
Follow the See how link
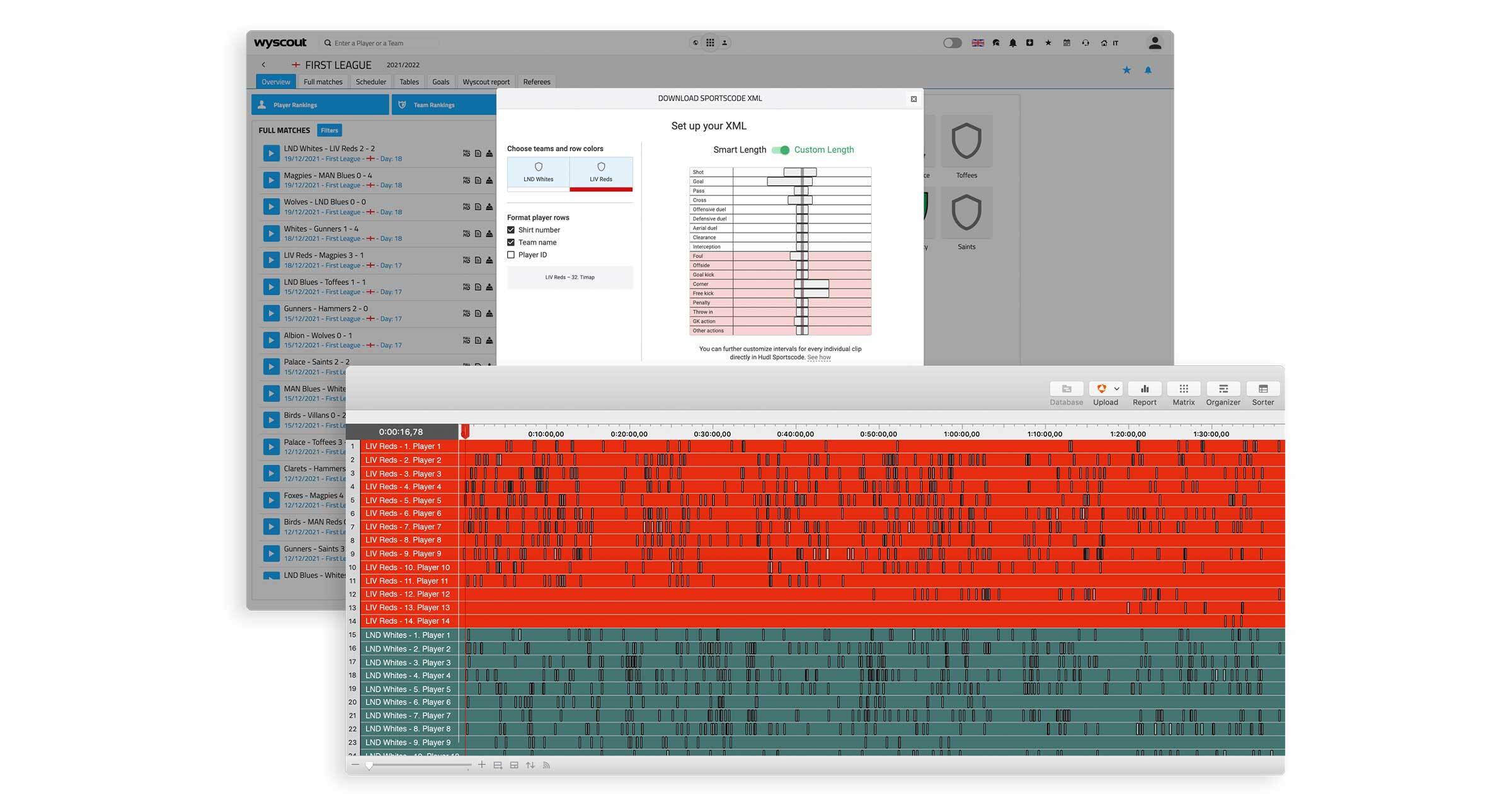click(x=818, y=357)
